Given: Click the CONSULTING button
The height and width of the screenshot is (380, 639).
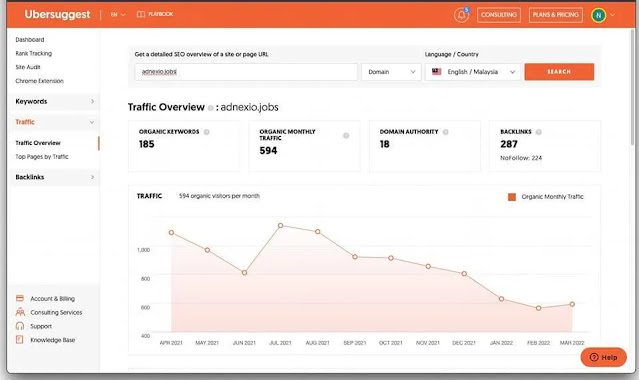Looking at the screenshot, I should [x=499, y=15].
